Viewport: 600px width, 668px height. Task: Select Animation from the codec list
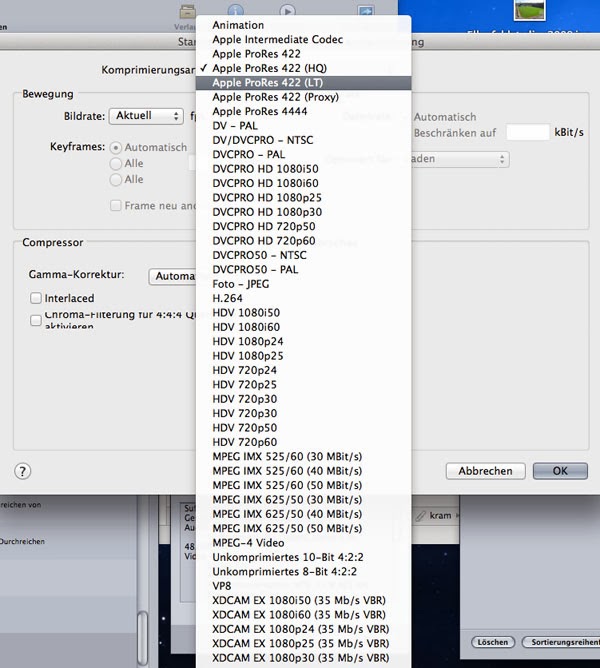point(303,25)
